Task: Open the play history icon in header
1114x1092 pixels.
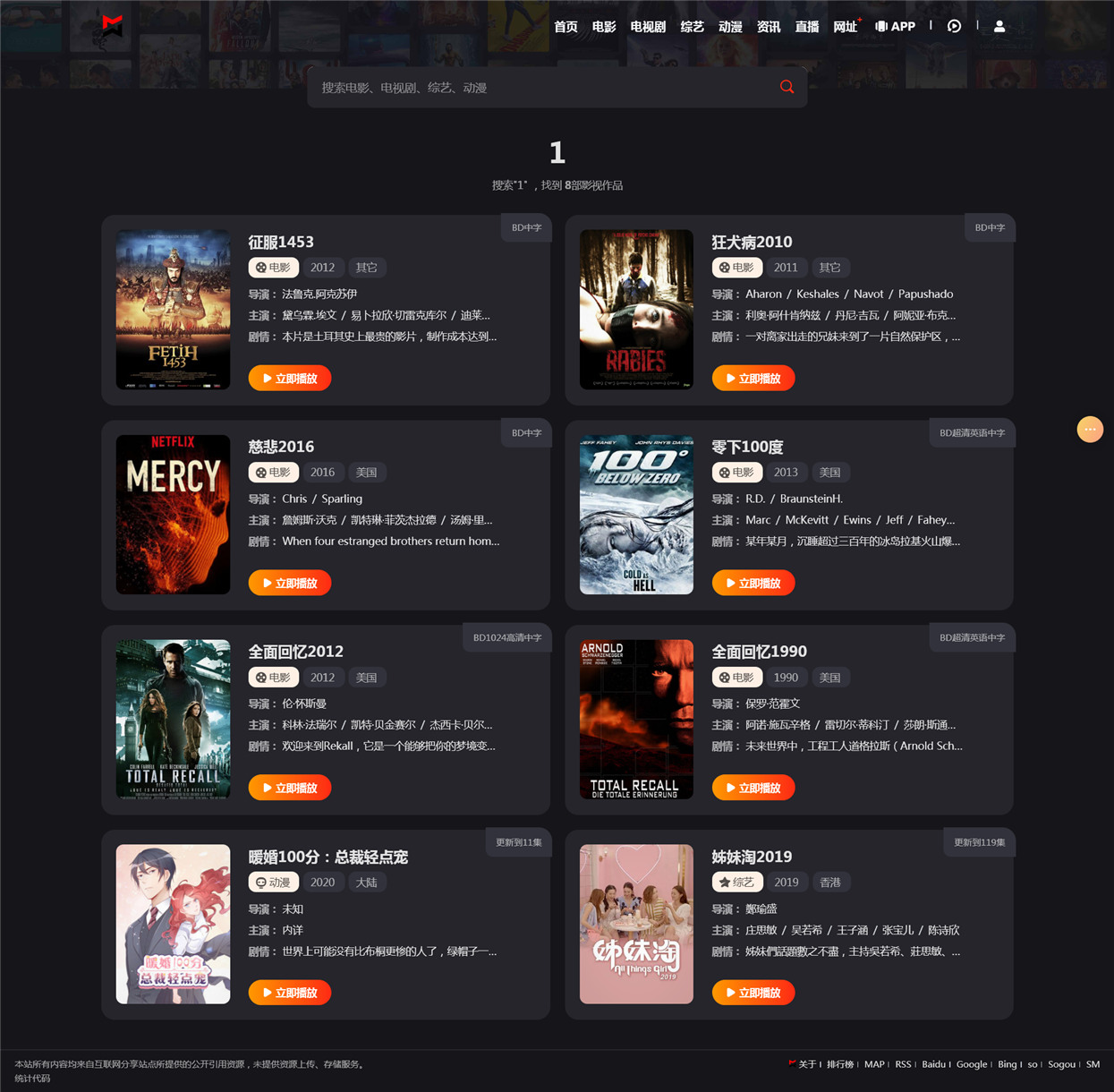Action: [954, 26]
